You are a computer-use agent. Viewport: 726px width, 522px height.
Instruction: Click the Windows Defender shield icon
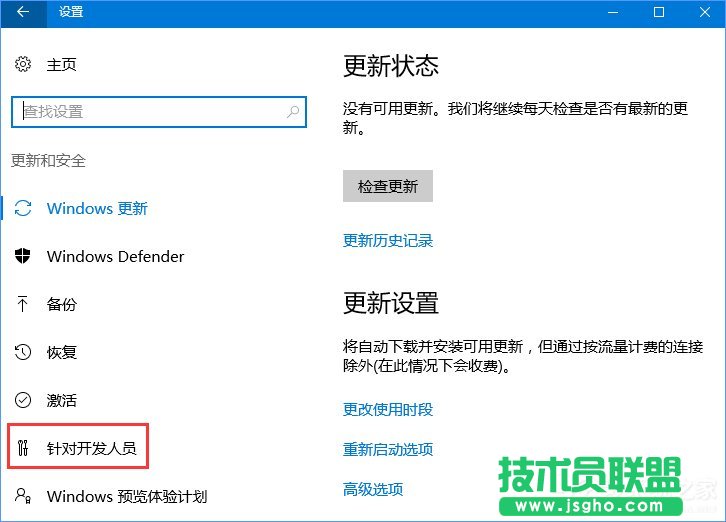pos(23,256)
